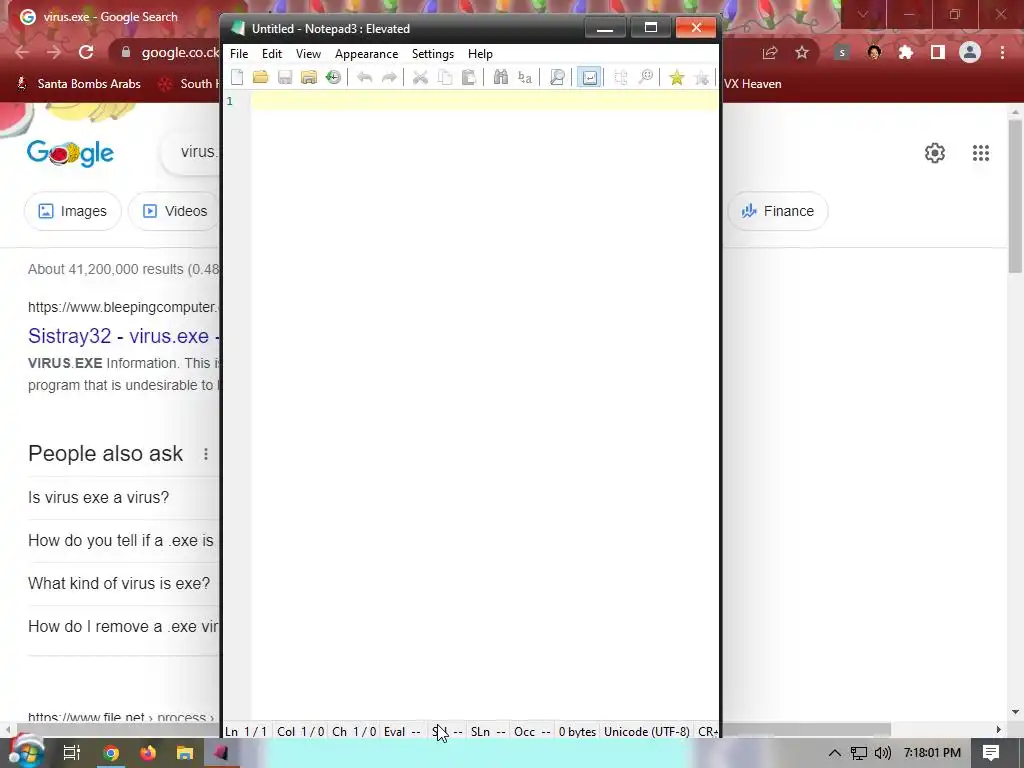Open Chrome profile avatar
This screenshot has height=768, width=1024.
[970, 53]
